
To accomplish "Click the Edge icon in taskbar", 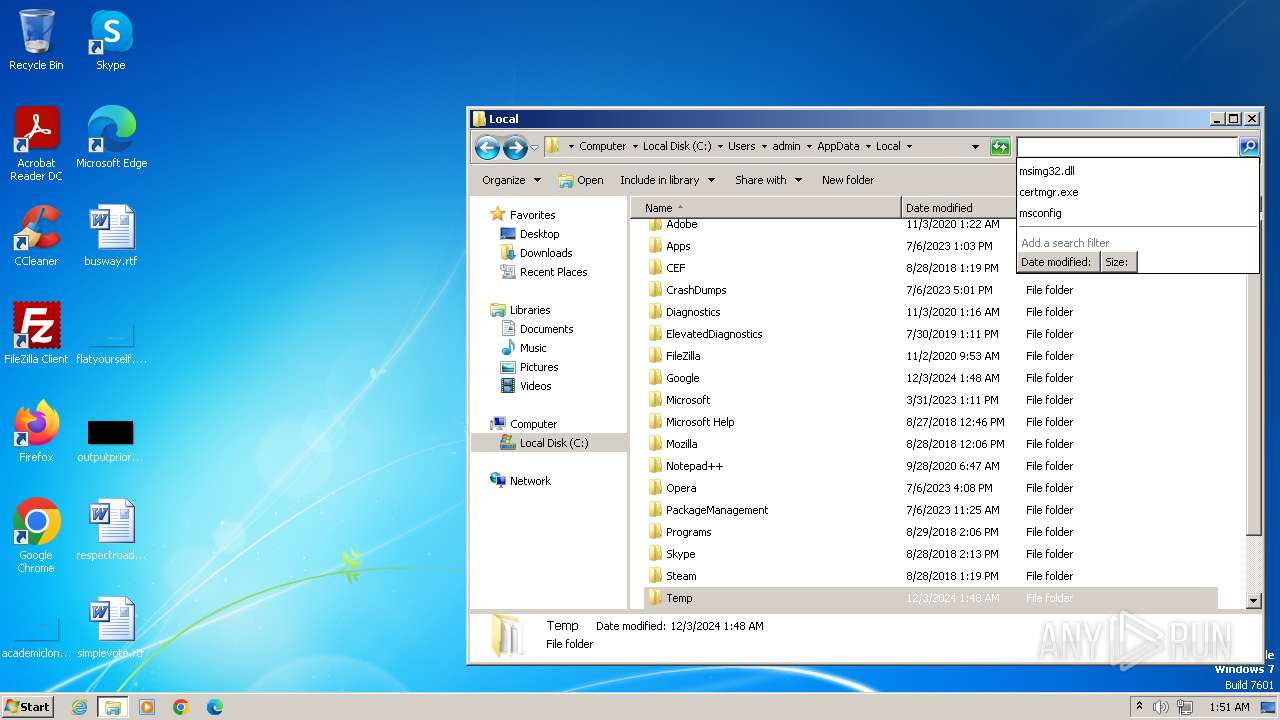I will pos(215,707).
